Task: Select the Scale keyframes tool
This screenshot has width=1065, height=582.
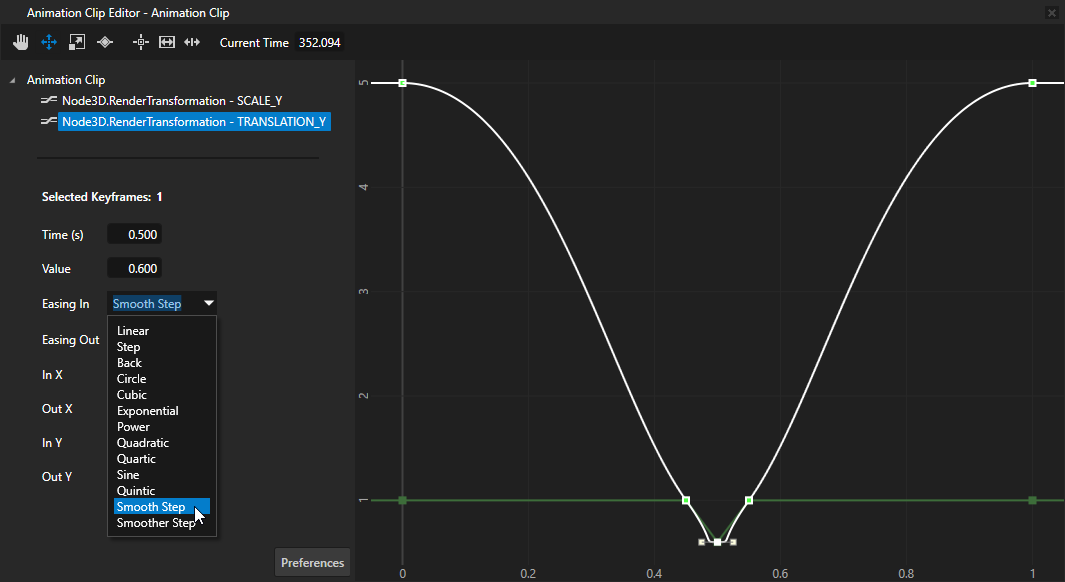Action: tap(76, 42)
